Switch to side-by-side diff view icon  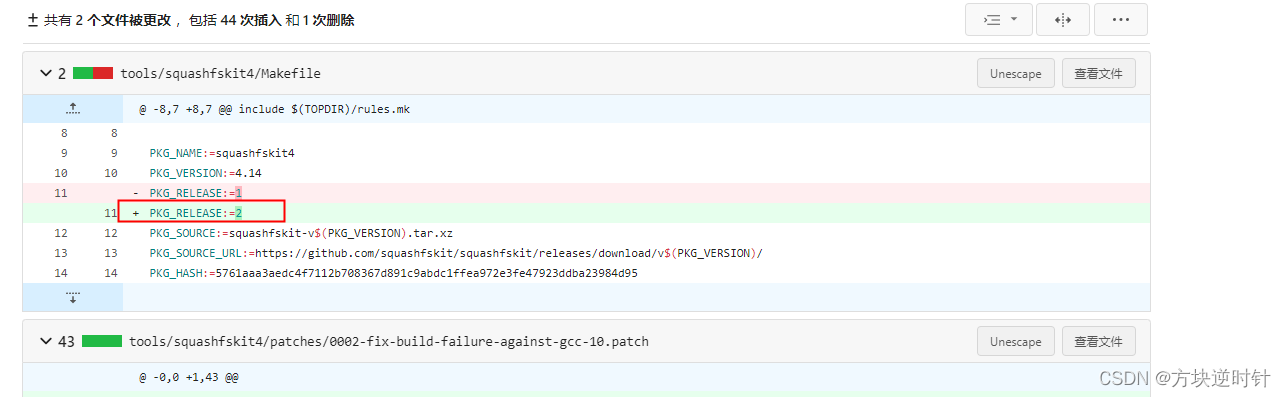pos(1062,19)
